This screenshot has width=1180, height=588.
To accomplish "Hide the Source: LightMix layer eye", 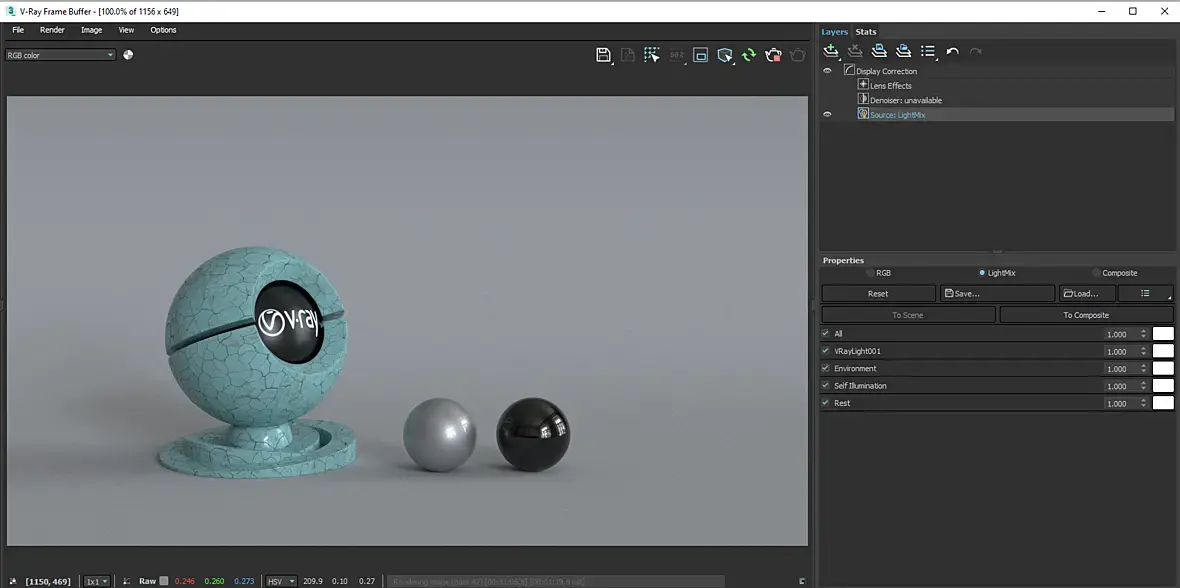I will (x=827, y=114).
